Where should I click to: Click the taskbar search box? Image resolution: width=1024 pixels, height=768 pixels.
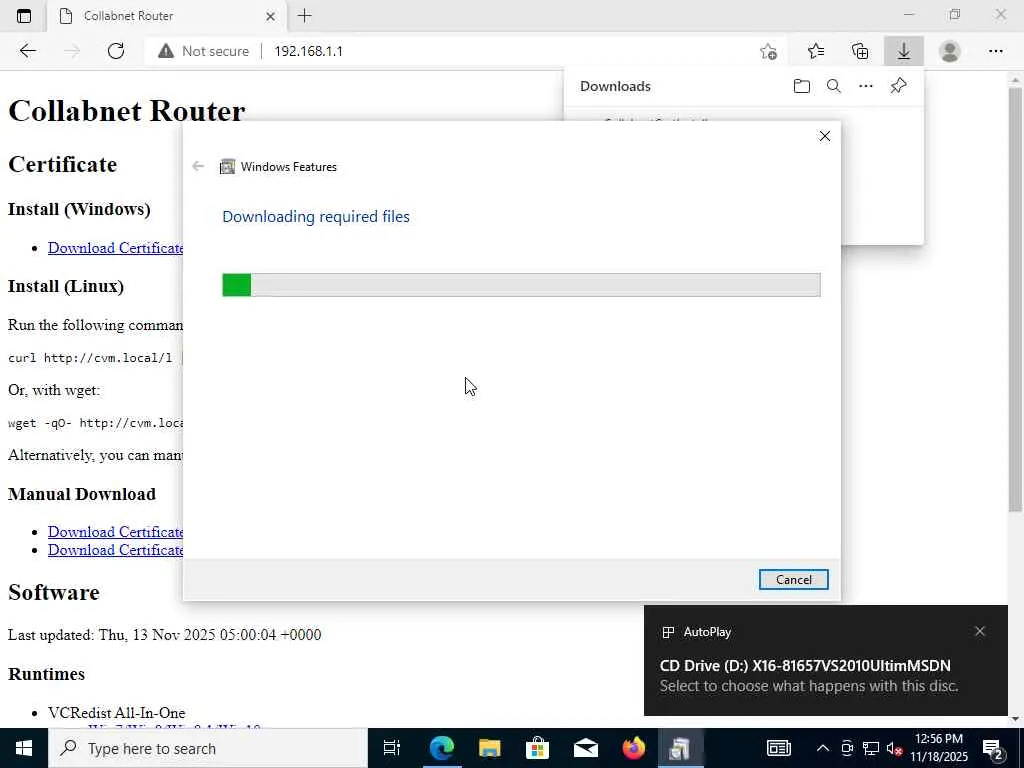point(208,748)
